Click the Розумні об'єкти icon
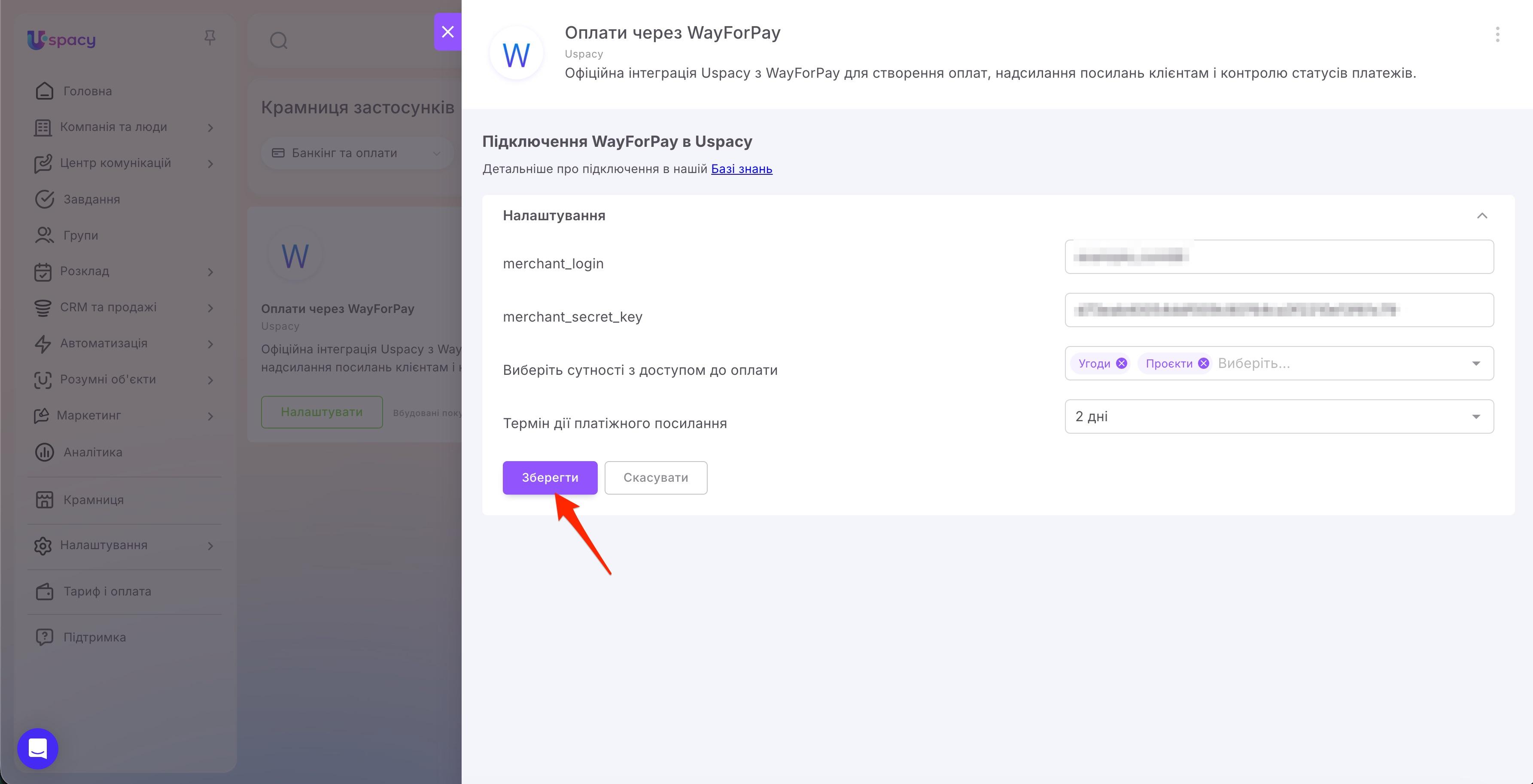 pos(43,380)
